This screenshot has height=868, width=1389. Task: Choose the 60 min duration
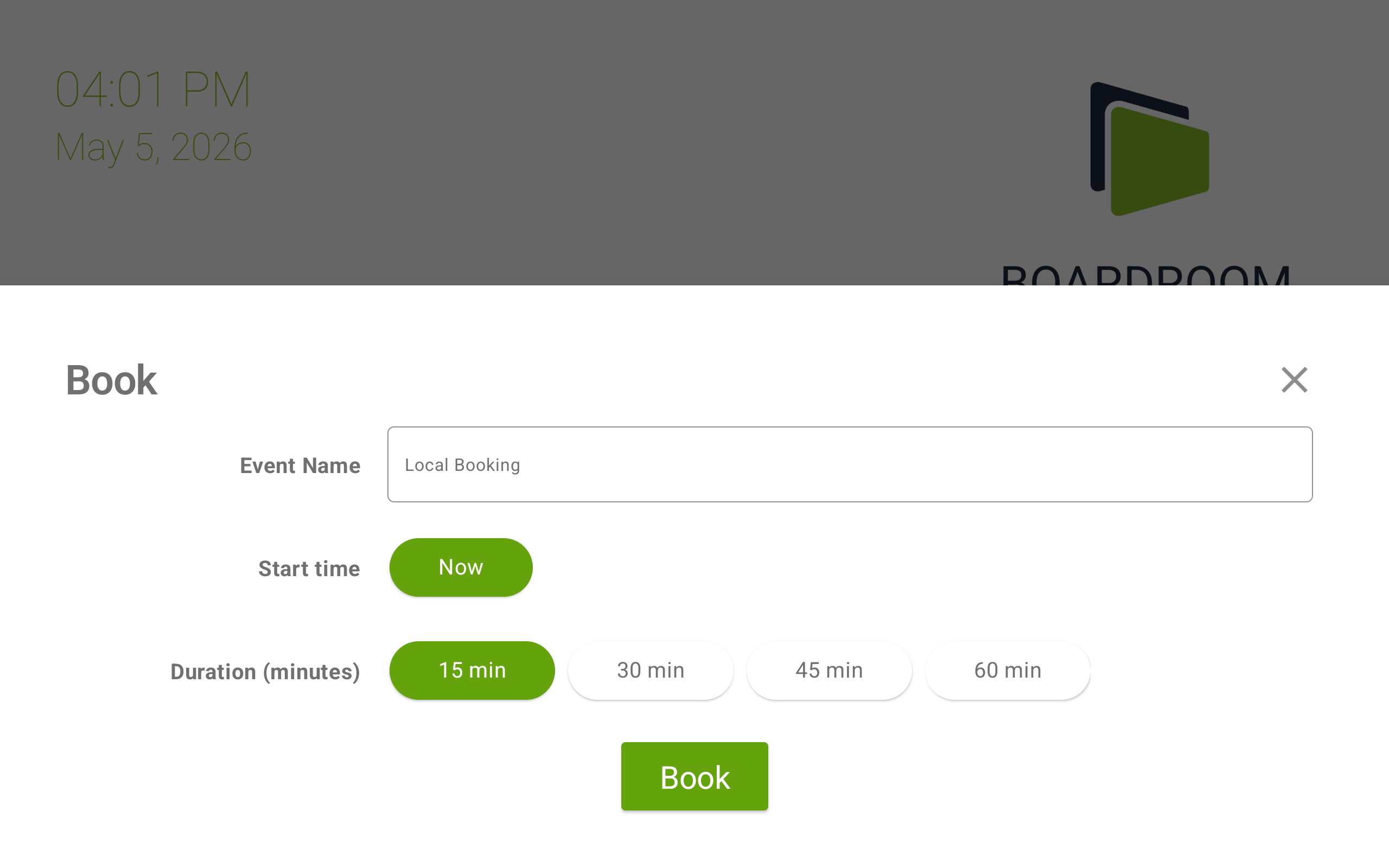point(1008,671)
